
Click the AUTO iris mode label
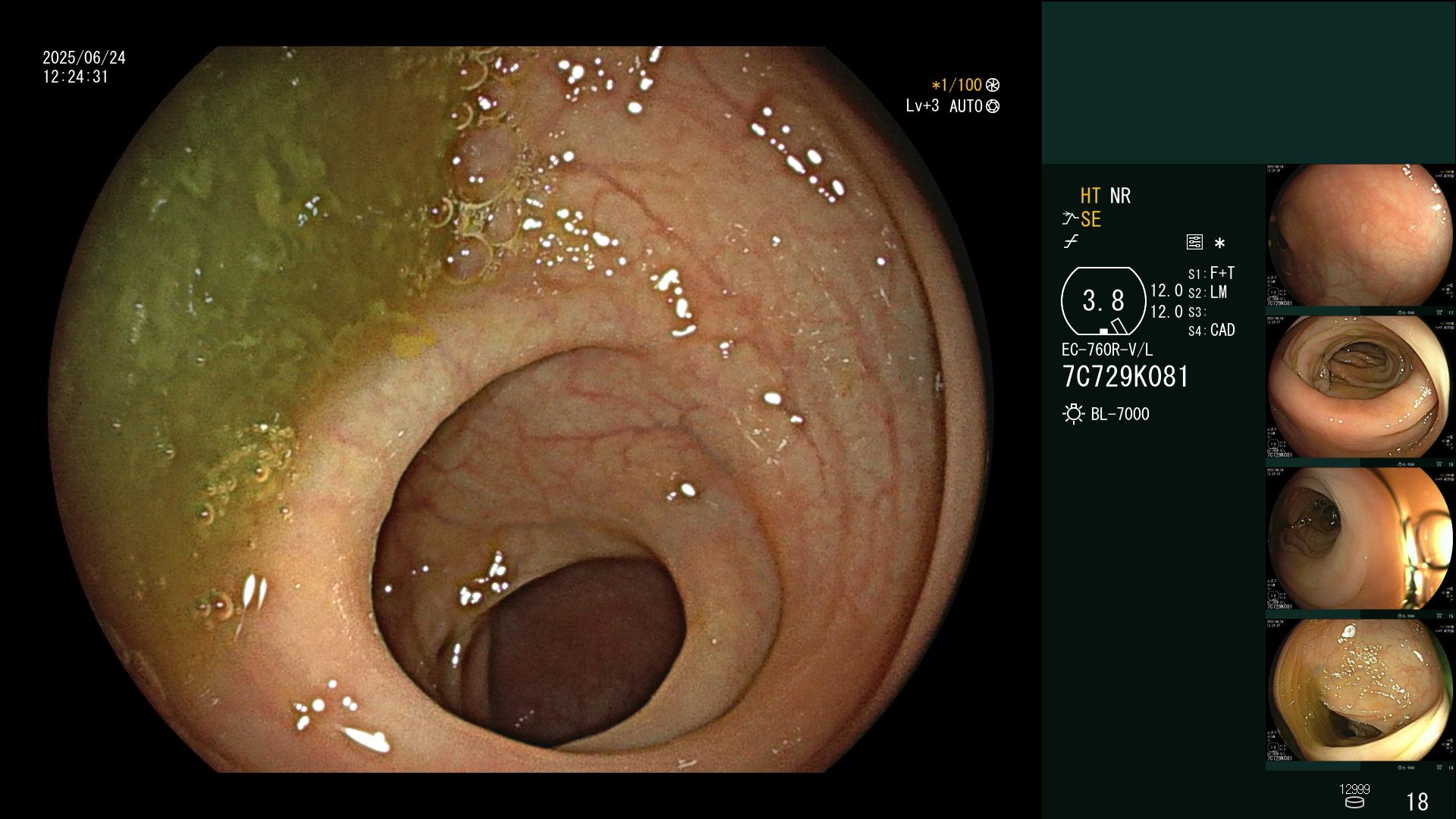[965, 107]
